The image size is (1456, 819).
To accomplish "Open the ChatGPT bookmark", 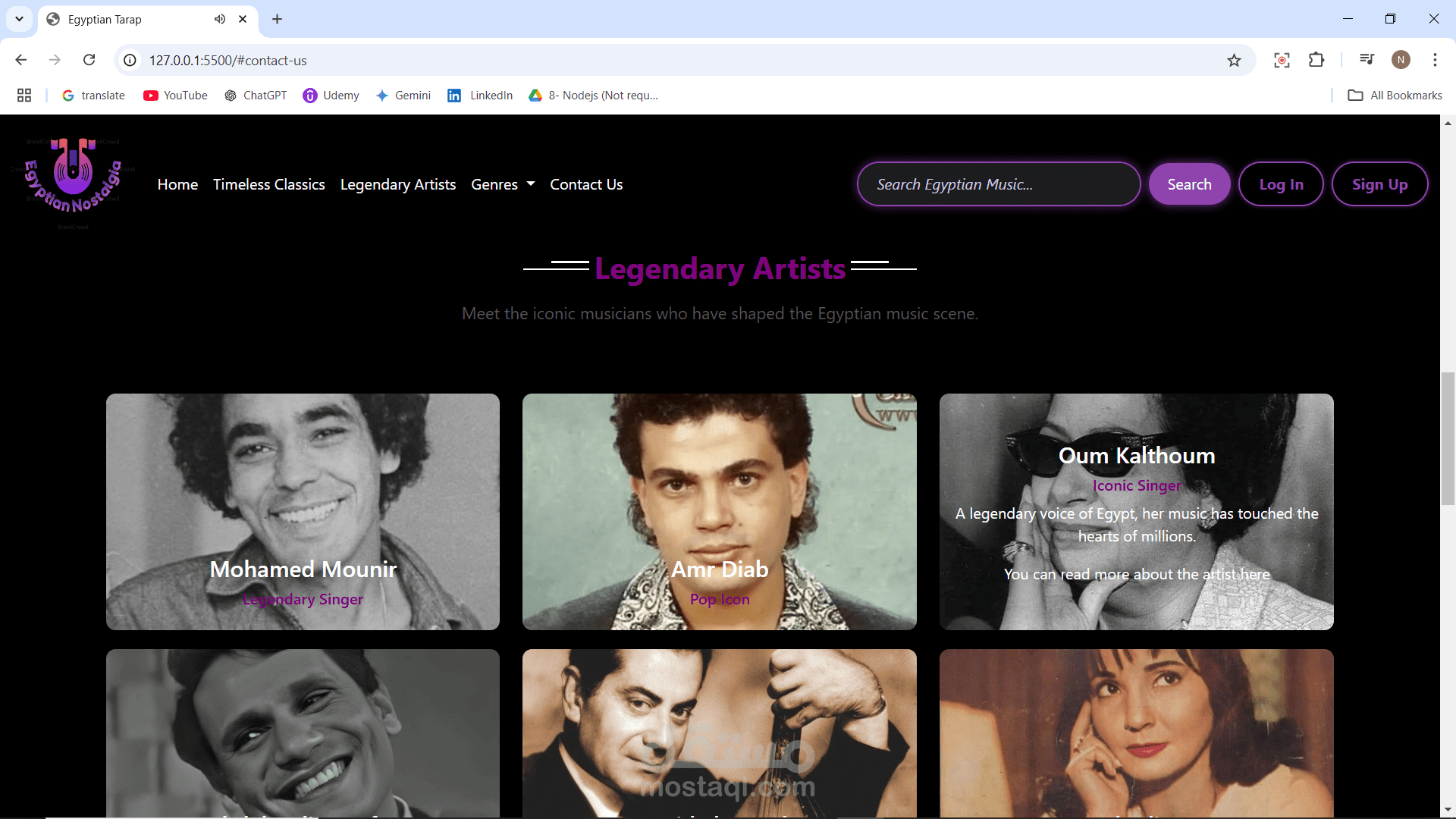I will 256,95.
